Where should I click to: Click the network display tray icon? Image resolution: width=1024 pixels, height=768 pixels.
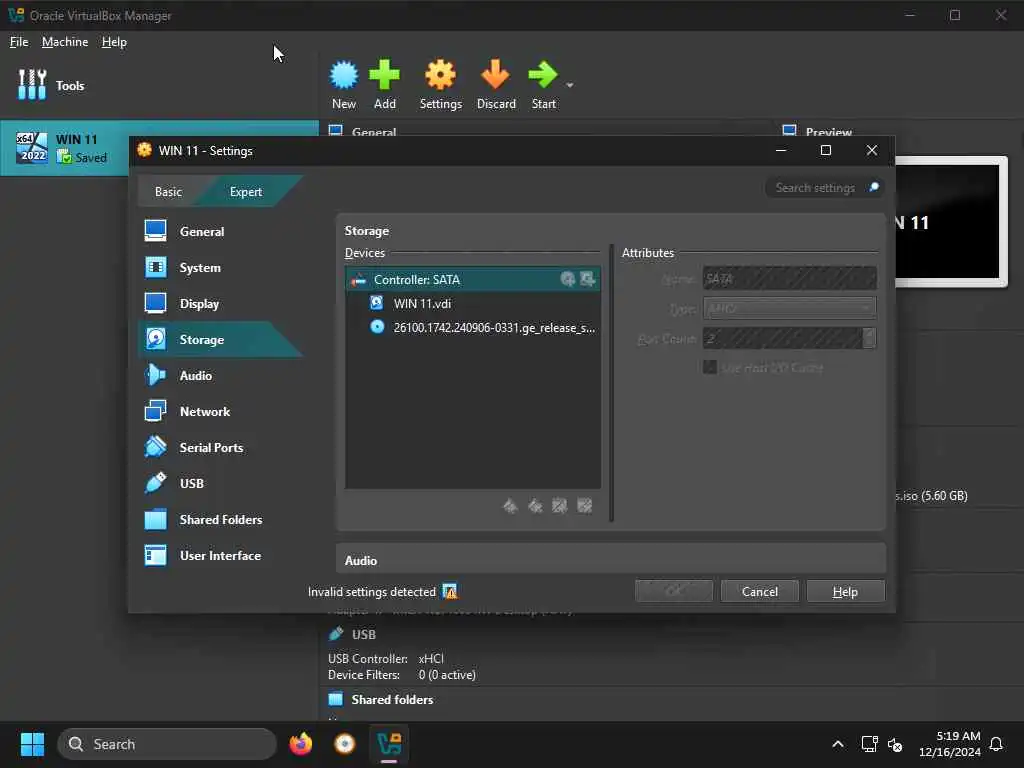click(869, 744)
